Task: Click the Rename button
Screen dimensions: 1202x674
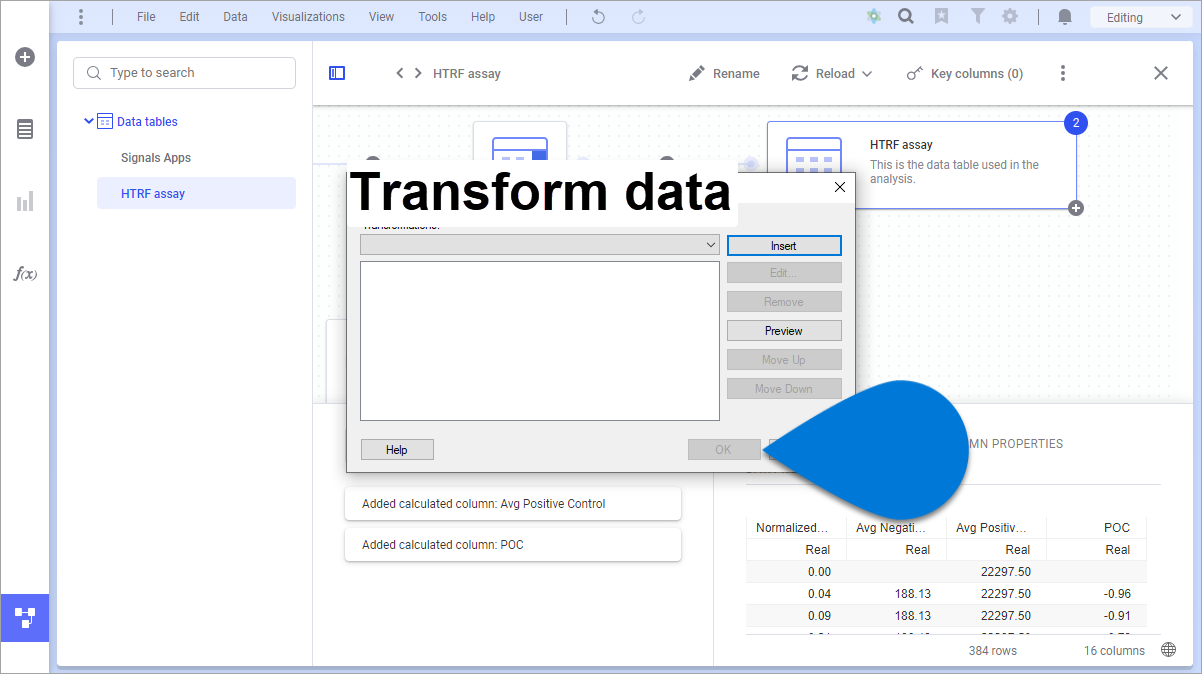Action: coord(724,73)
